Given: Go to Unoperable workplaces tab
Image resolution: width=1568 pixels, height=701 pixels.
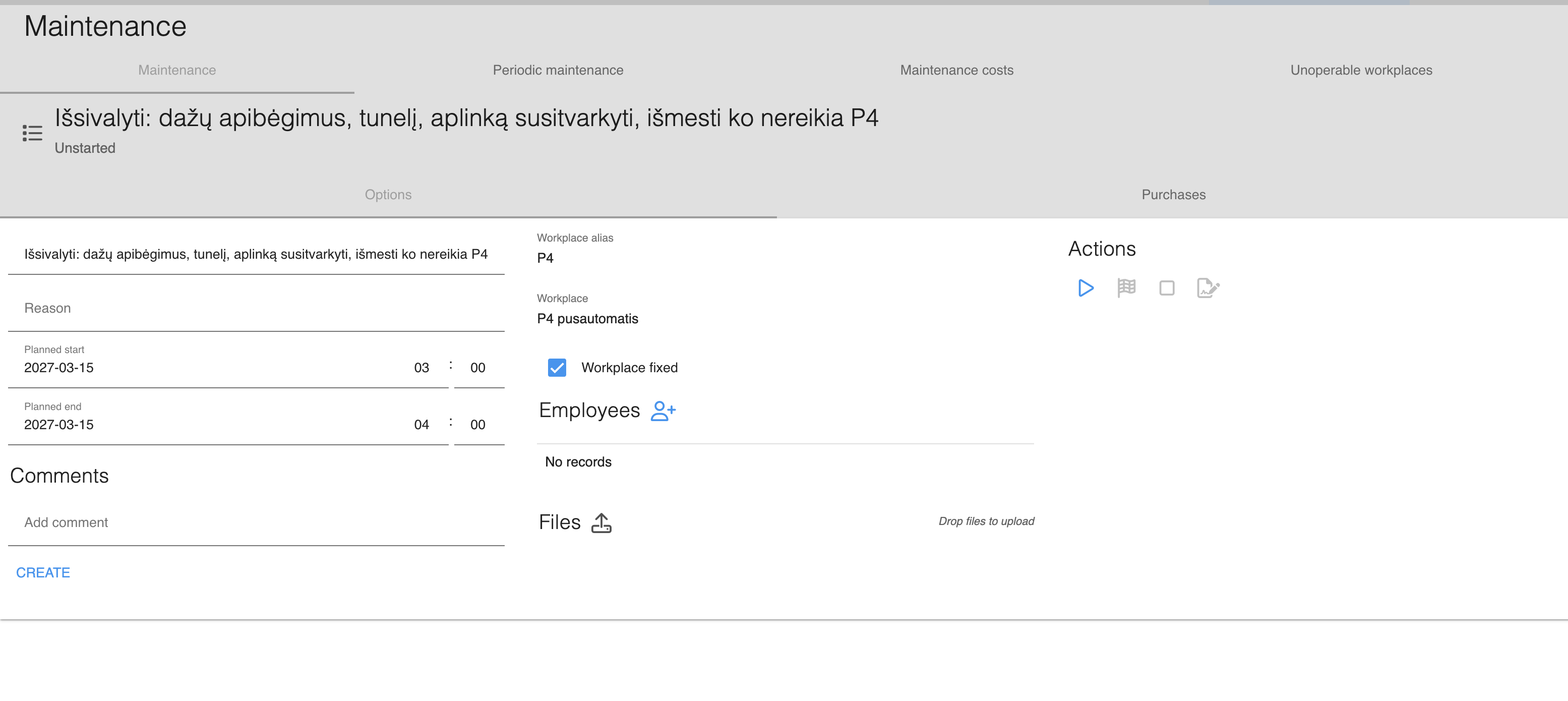Looking at the screenshot, I should (x=1360, y=70).
